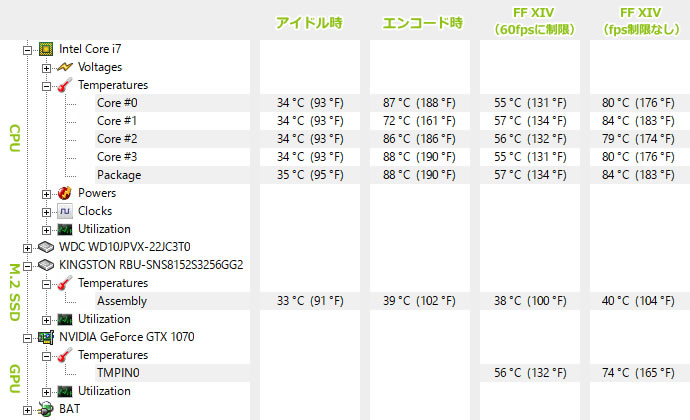Viewport: 690px width, 420px height.
Task: Collapse the KINGSTON RBU drive node
Action: [27, 266]
